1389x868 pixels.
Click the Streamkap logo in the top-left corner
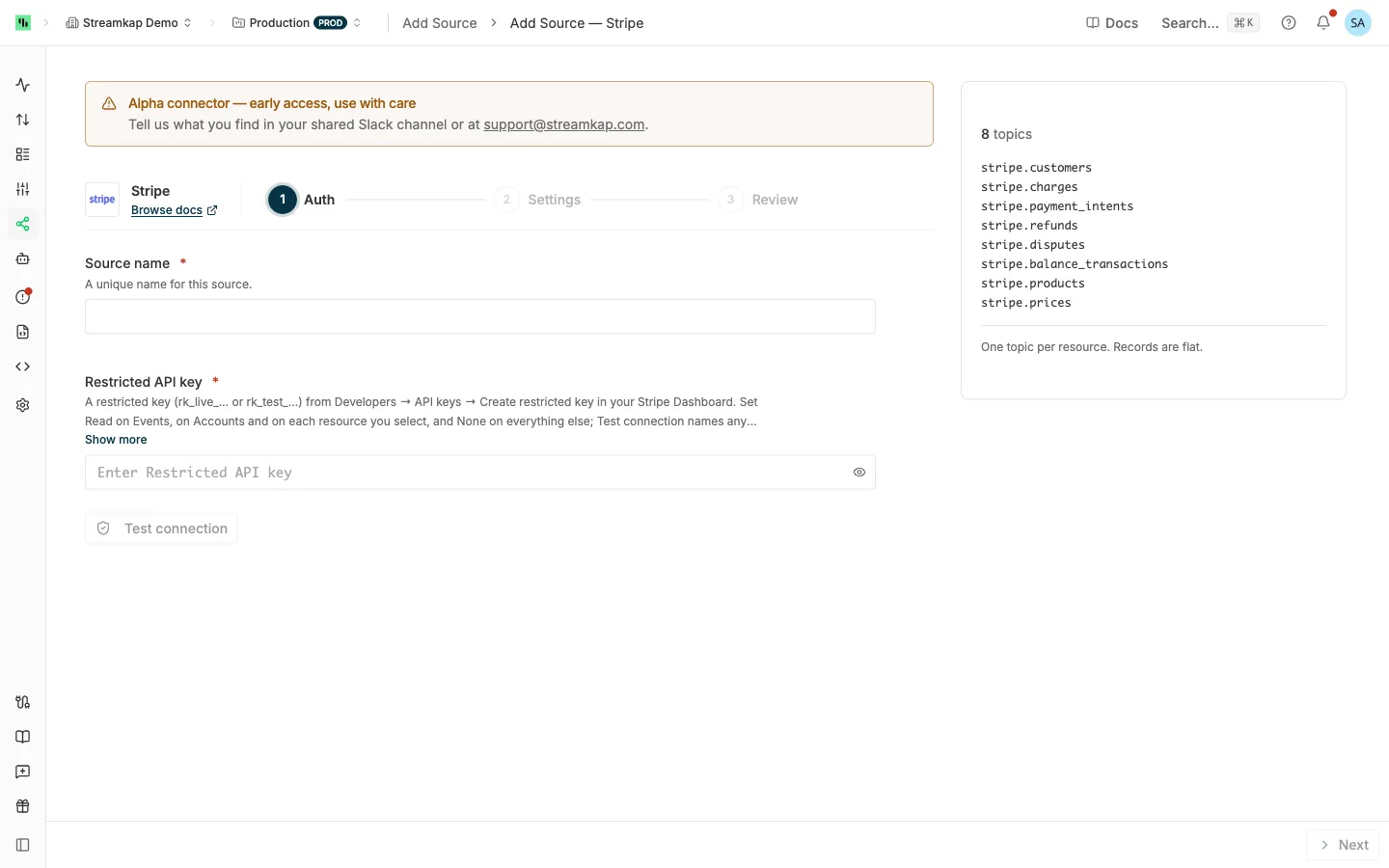[23, 23]
